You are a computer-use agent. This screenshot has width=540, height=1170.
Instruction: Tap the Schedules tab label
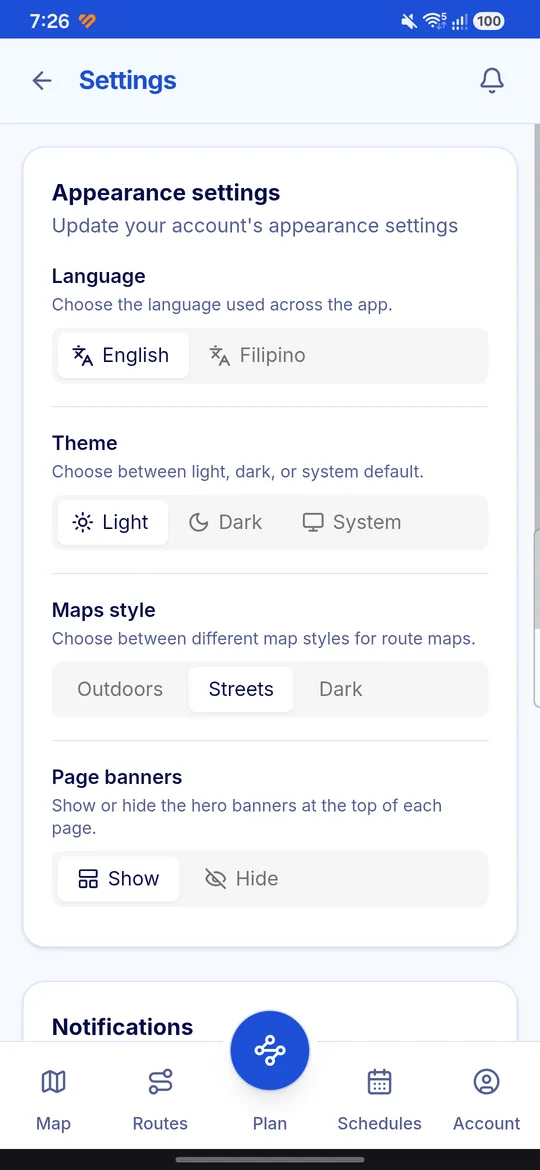point(380,1123)
